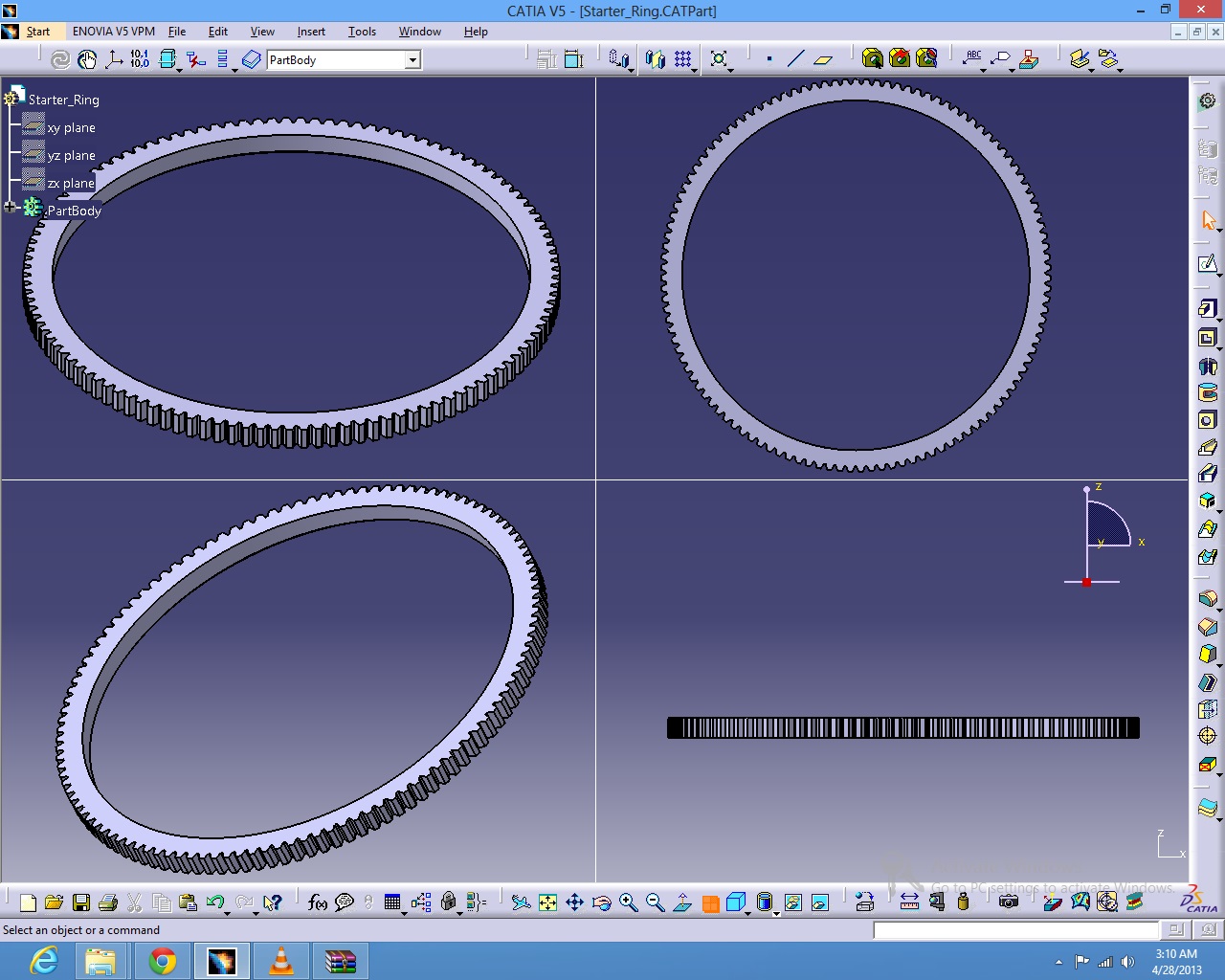
Task: Activate the Pad tool
Action: (x=1208, y=308)
